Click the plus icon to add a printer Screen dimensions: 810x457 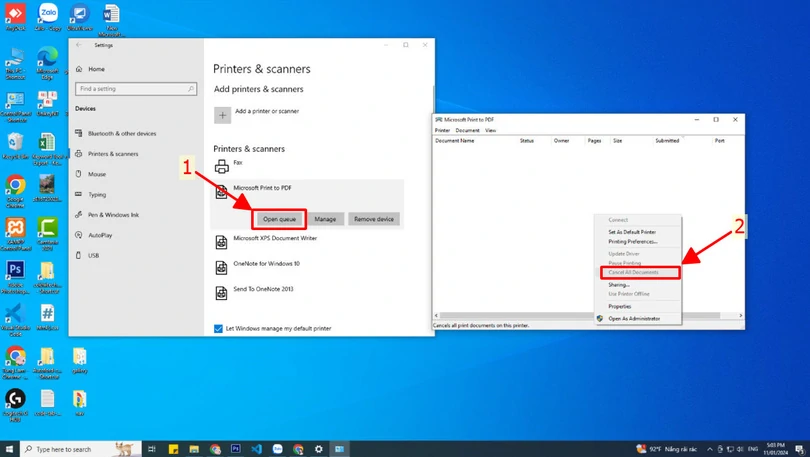(222, 115)
